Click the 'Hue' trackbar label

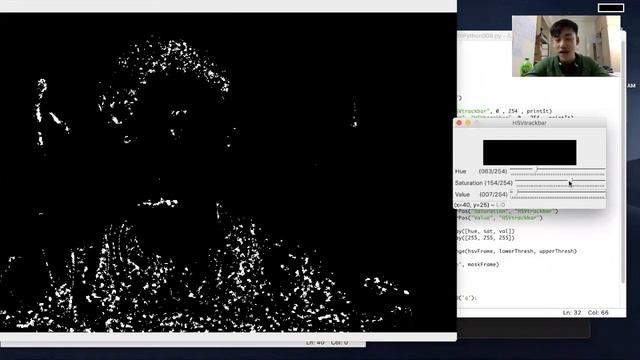coord(460,171)
